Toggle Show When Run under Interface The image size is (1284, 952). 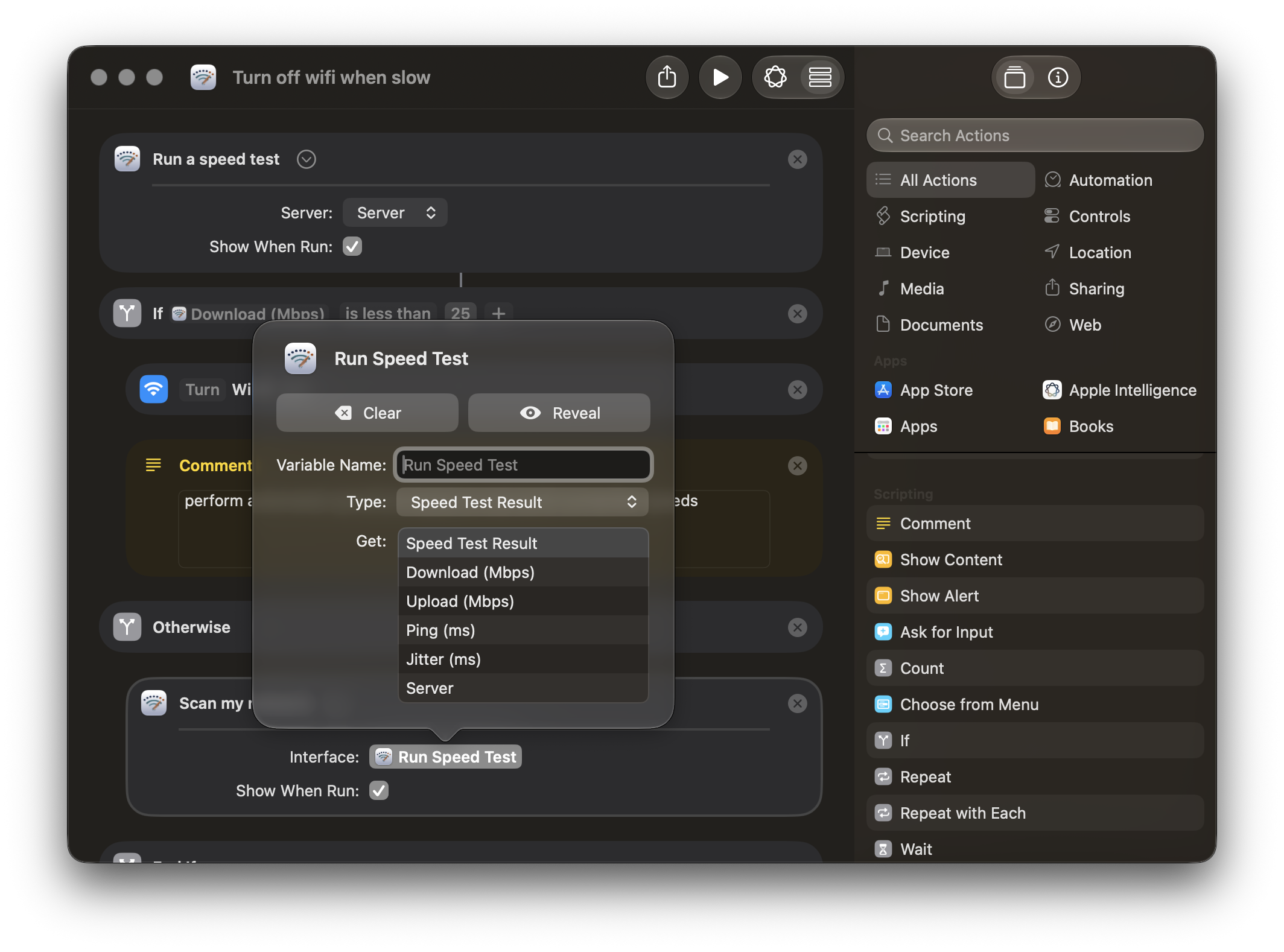(x=379, y=790)
